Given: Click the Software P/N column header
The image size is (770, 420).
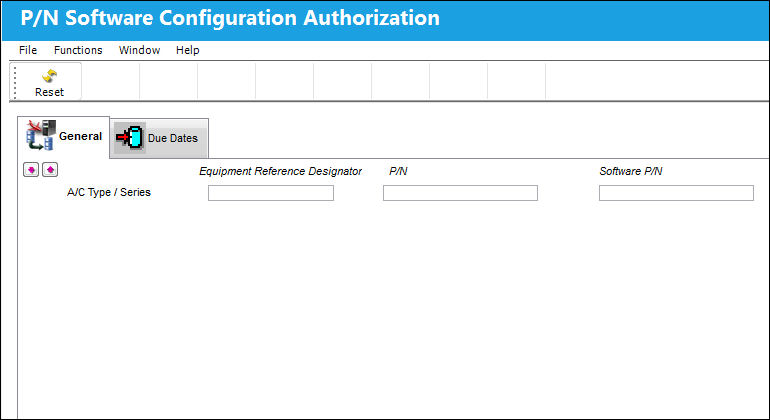Looking at the screenshot, I should 631,171.
